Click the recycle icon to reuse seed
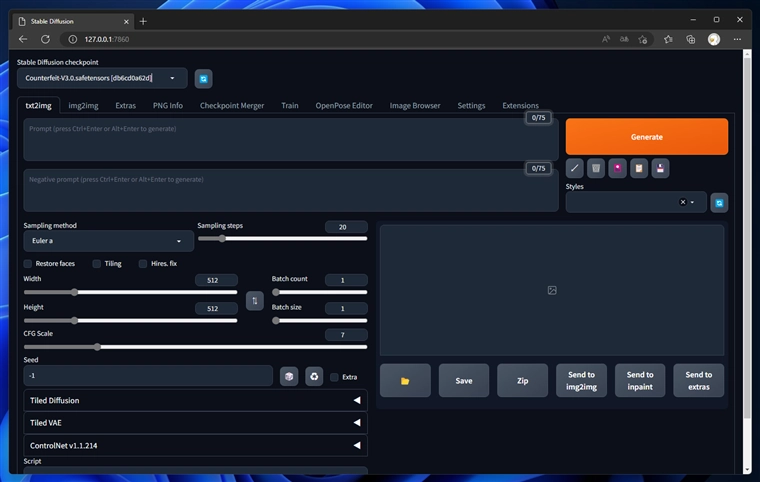The image size is (760, 482). tap(314, 376)
